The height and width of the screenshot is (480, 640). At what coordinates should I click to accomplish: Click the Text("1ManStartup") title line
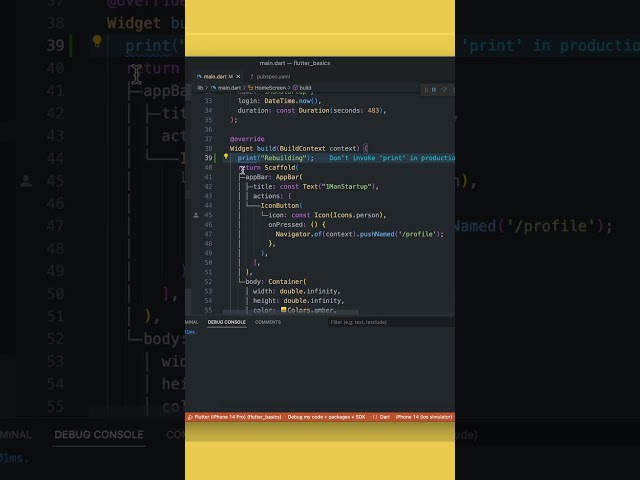click(x=316, y=187)
